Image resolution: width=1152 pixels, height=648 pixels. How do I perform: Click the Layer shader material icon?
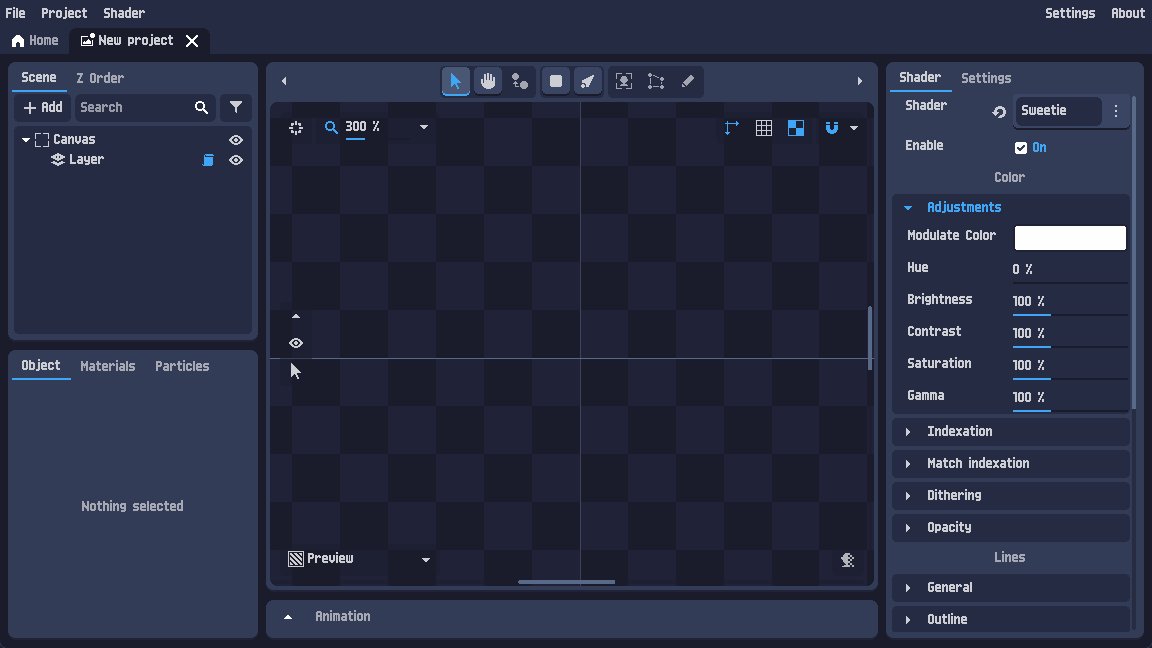[x=209, y=160]
